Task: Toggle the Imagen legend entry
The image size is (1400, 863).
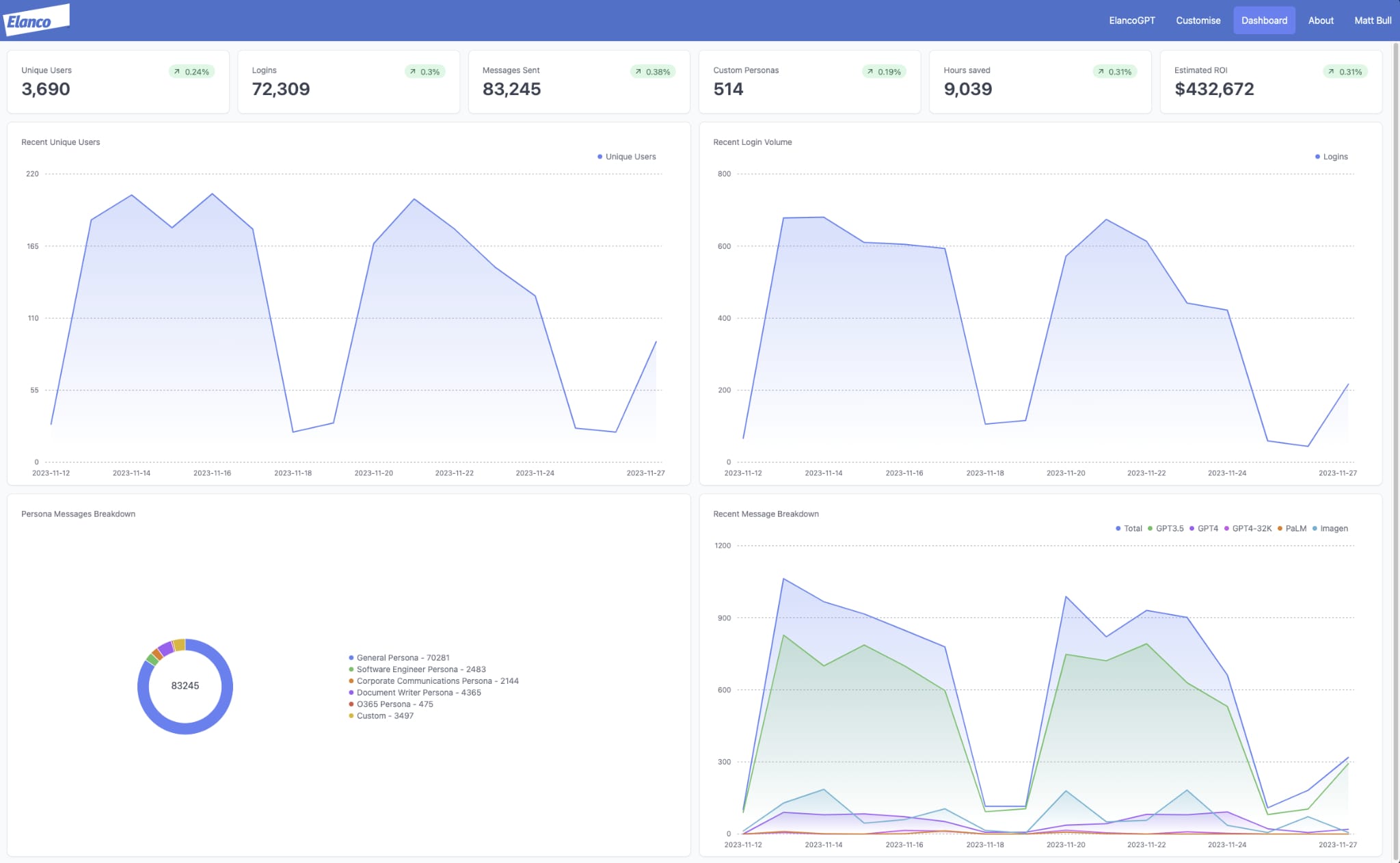Action: (1330, 529)
